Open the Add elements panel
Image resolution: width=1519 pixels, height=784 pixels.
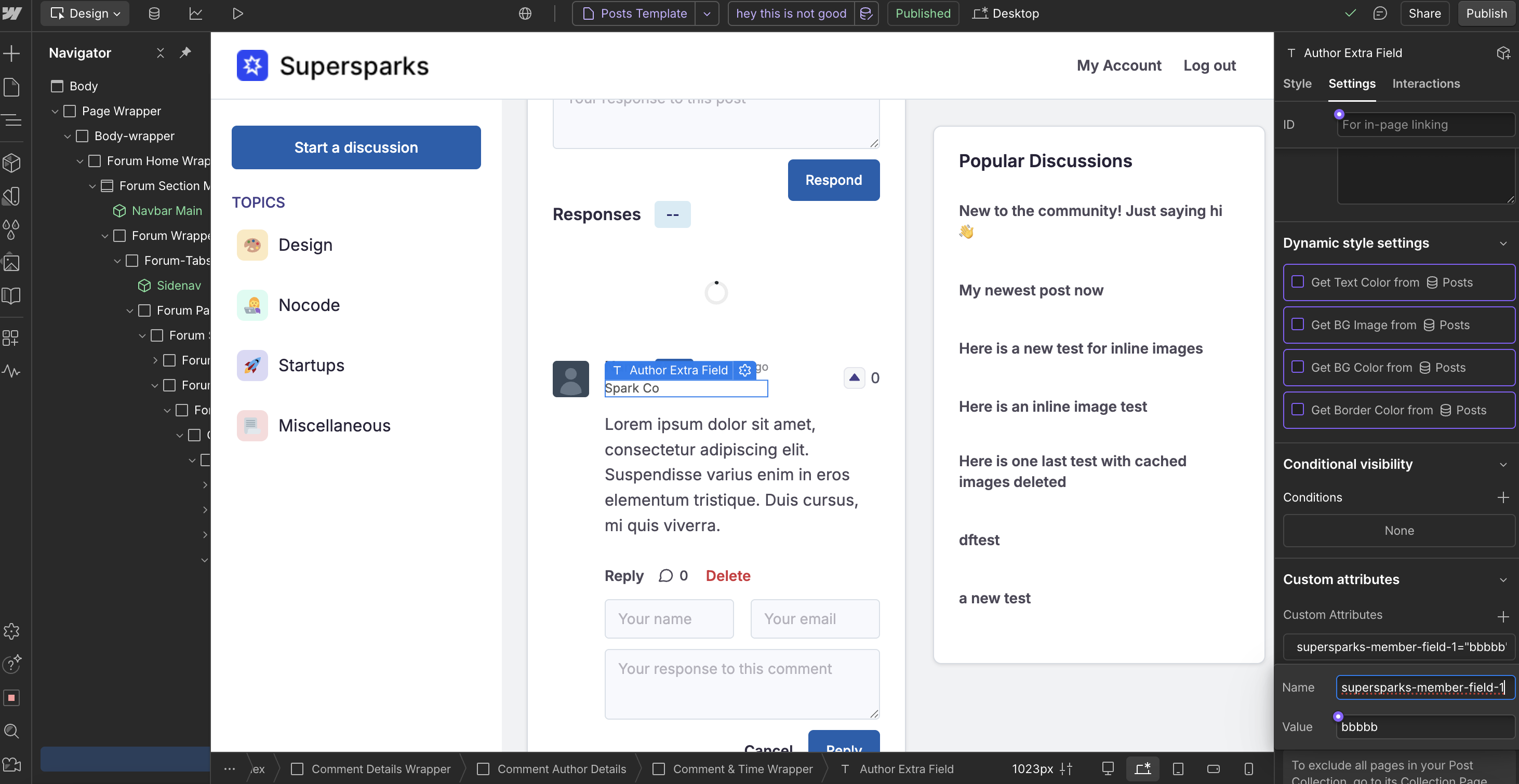(x=12, y=53)
